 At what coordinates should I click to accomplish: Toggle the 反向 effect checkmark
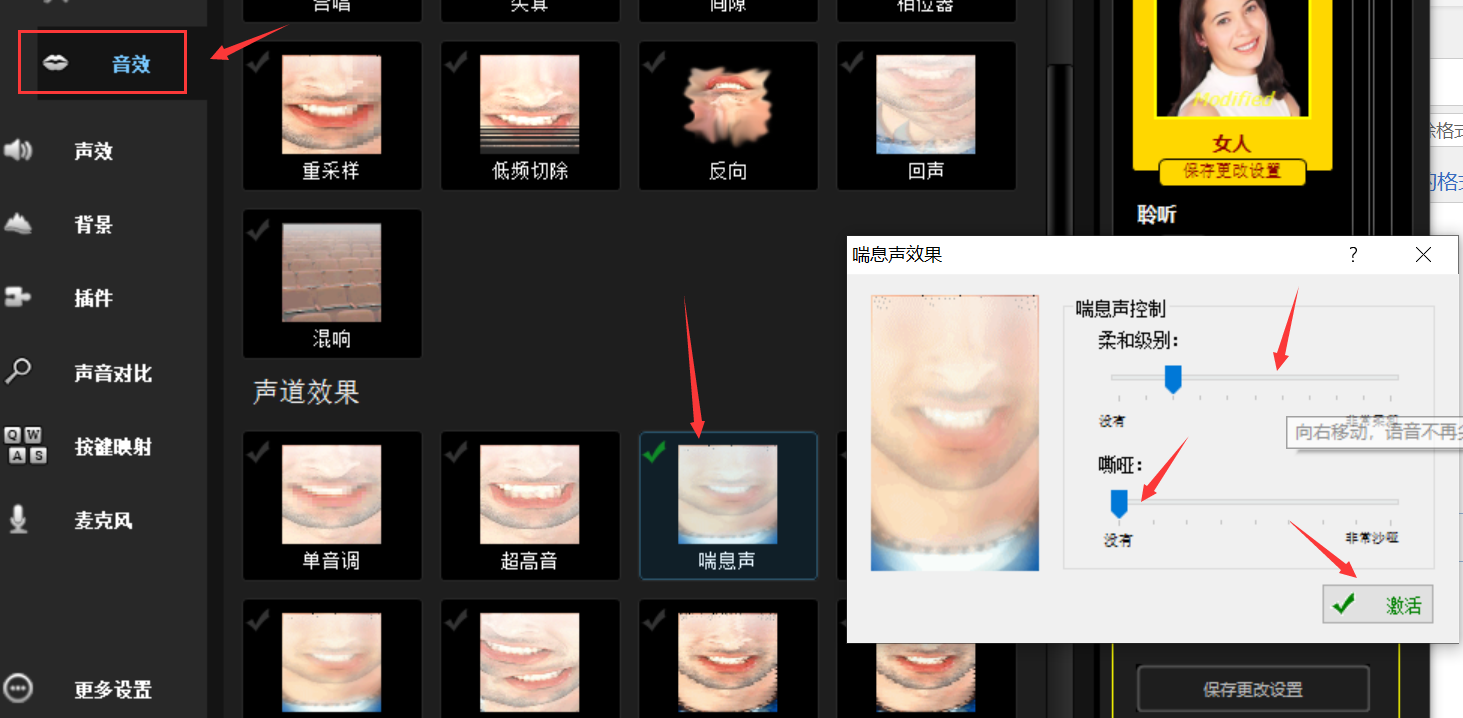[x=654, y=62]
